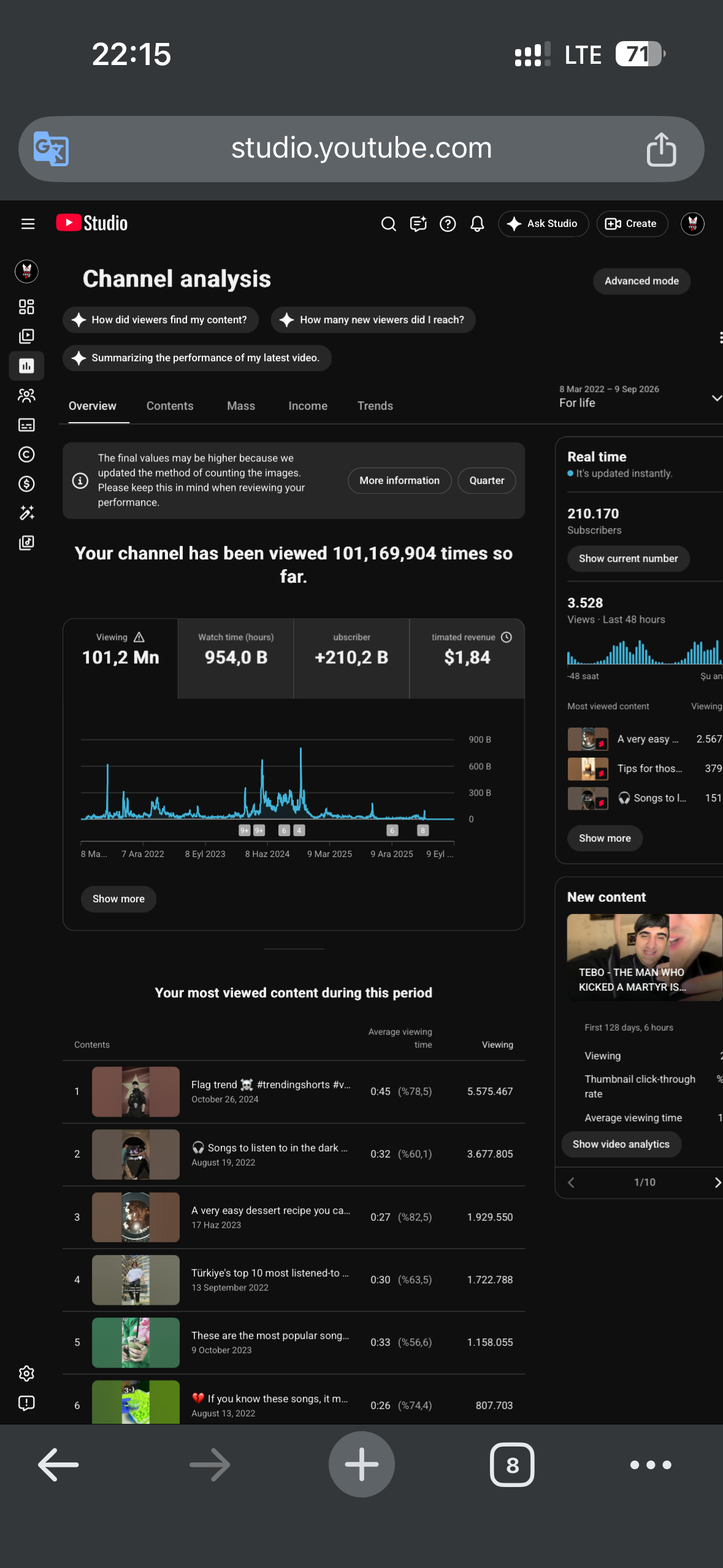
Task: Click the Viewing warning triangle icon
Action: click(x=139, y=637)
